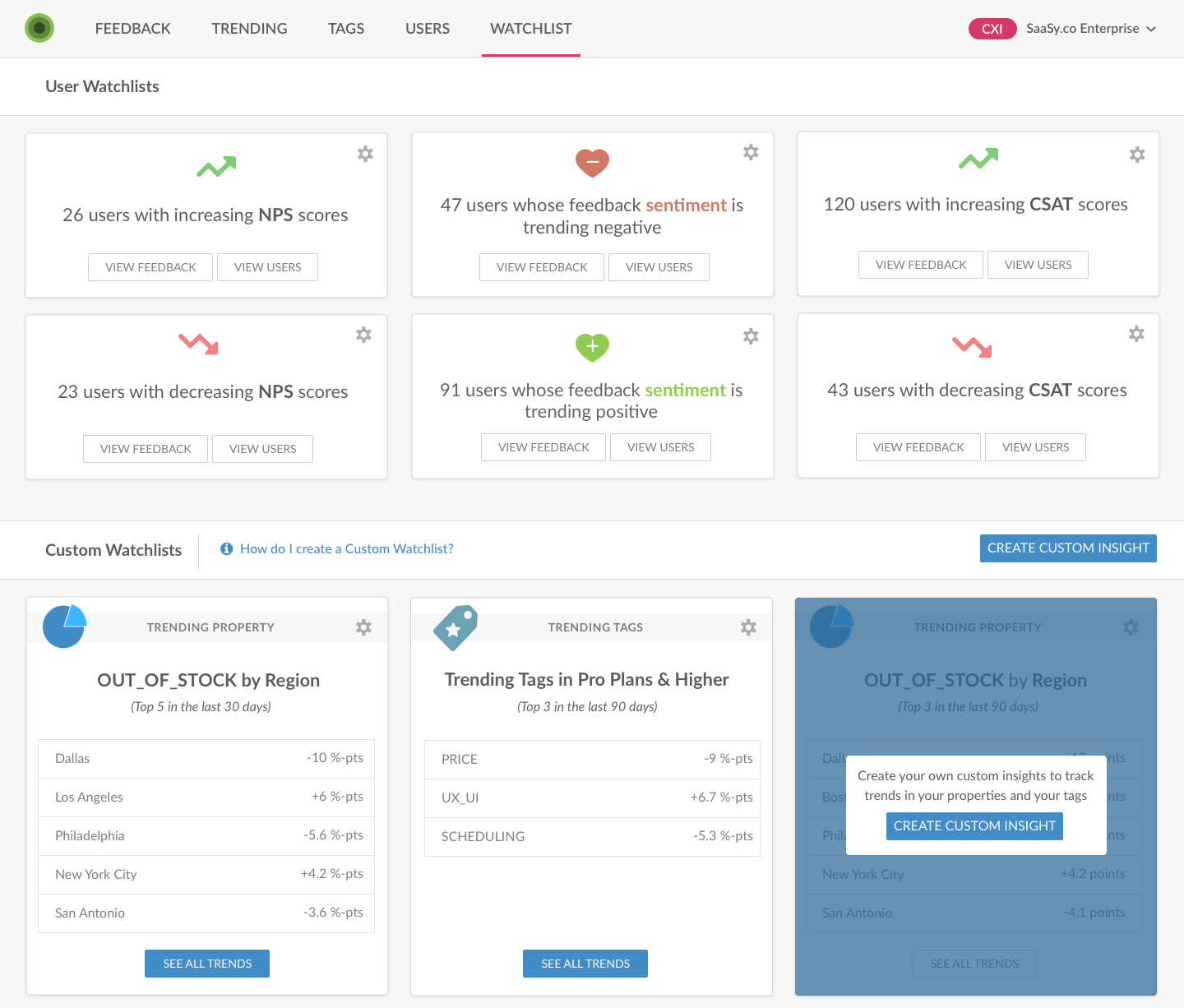Click the green circular app logo
Image resolution: width=1184 pixels, height=1008 pixels.
click(x=39, y=28)
